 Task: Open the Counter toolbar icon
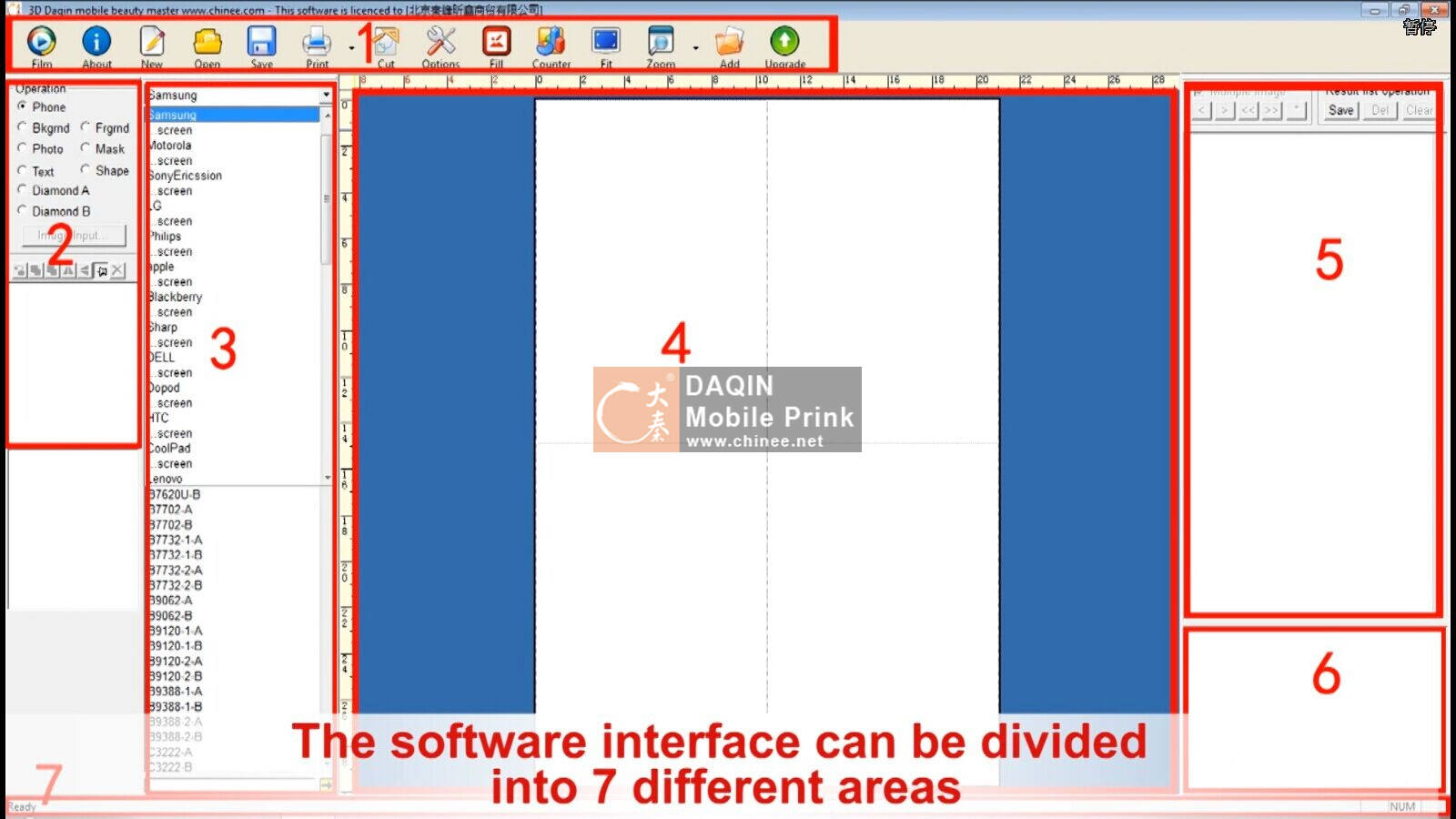[551, 41]
